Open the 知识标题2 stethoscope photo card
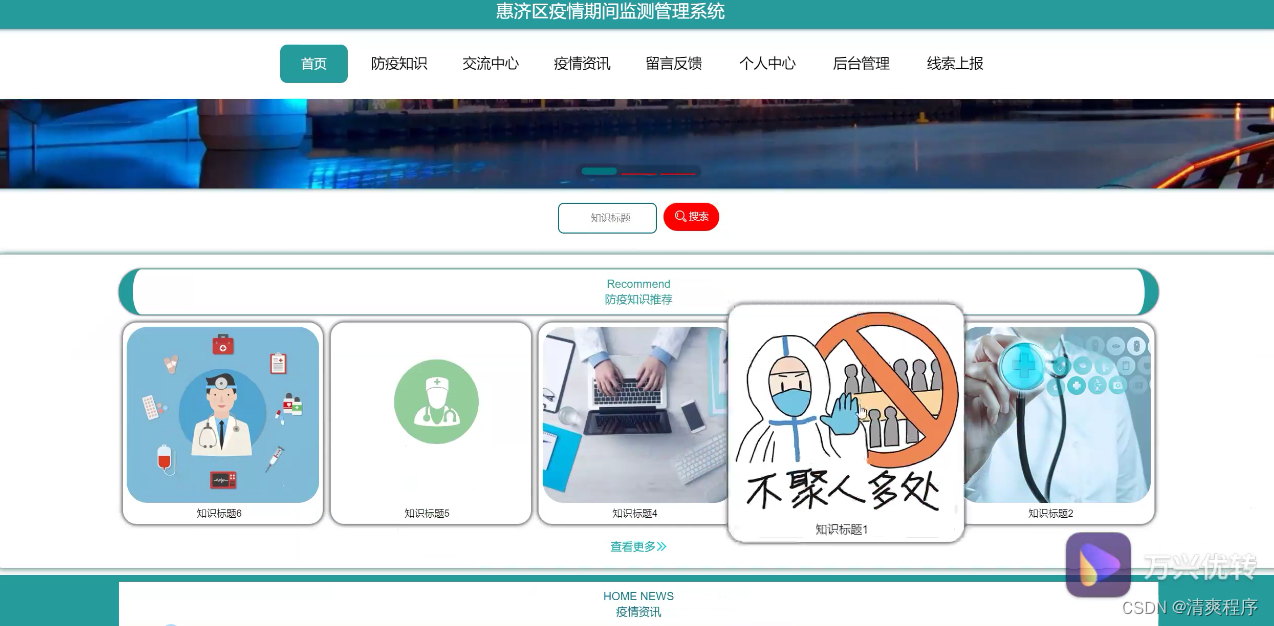 pyautogui.click(x=1056, y=414)
